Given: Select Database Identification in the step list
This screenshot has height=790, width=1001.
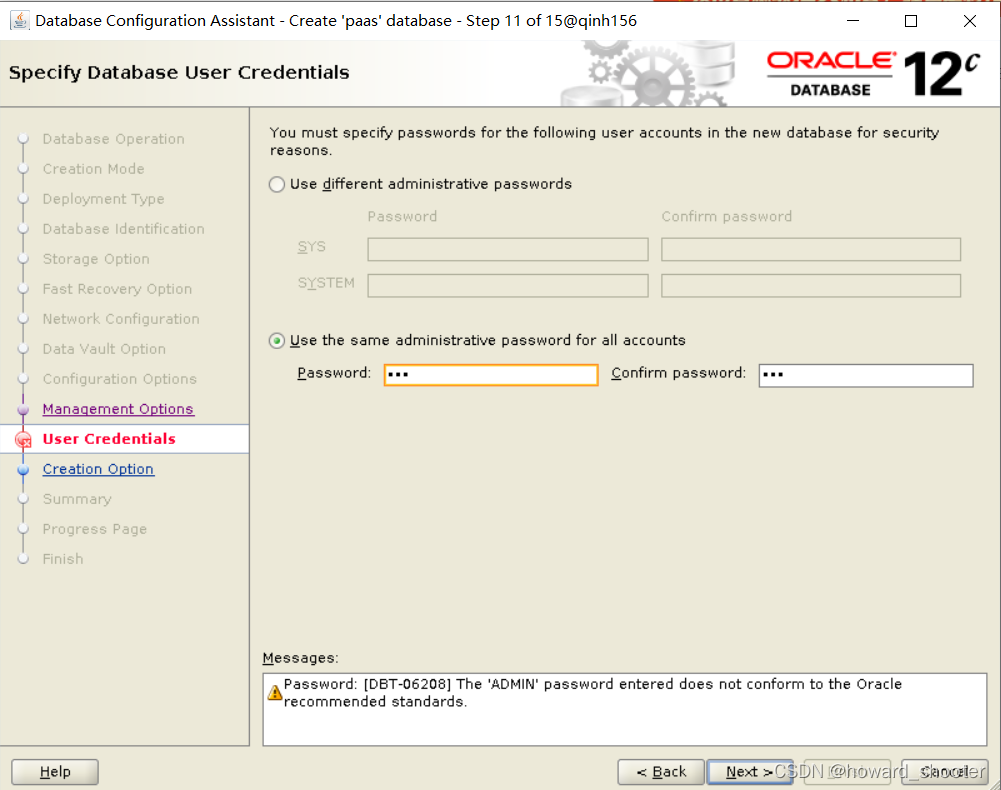Looking at the screenshot, I should click(122, 228).
